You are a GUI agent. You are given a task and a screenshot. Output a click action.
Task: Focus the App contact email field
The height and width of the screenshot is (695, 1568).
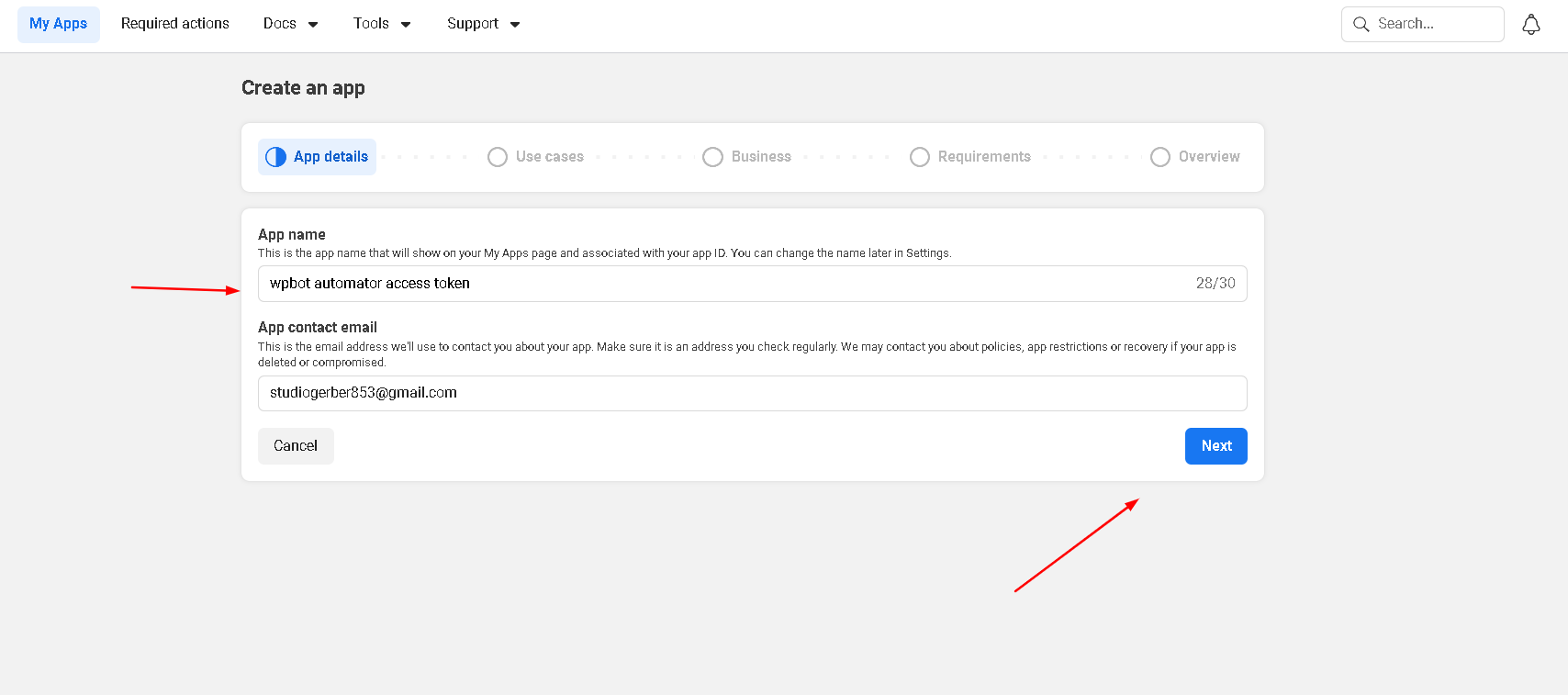[x=752, y=393]
